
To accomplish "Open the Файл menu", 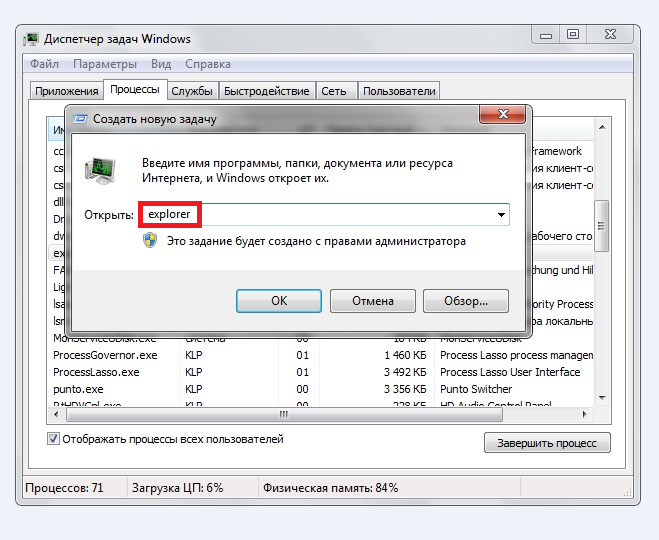I will click(45, 64).
